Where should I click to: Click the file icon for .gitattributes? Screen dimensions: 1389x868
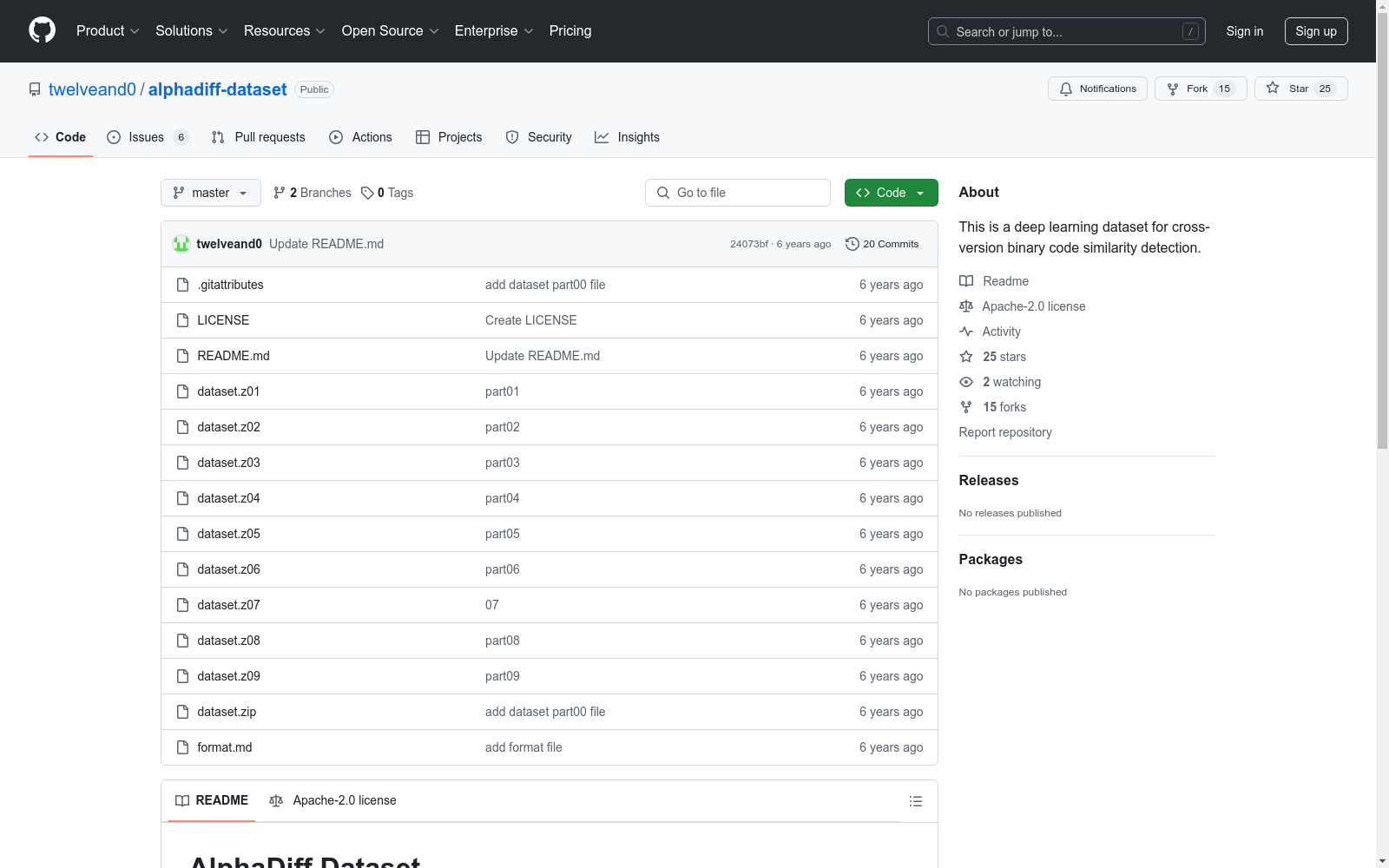click(182, 285)
